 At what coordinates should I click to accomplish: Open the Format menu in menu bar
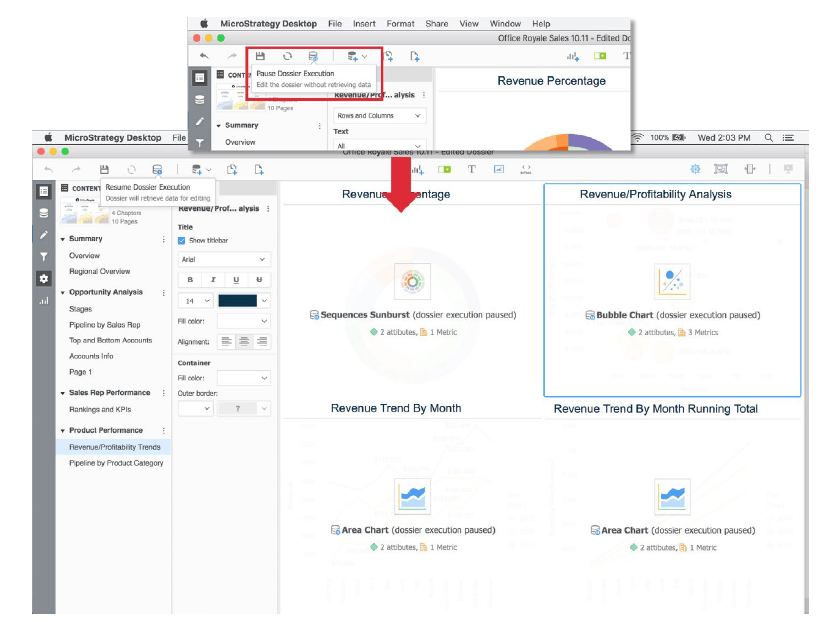400,23
